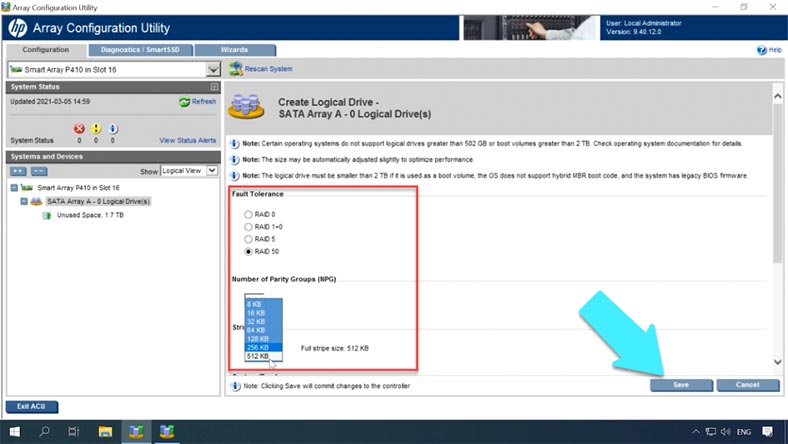The height and width of the screenshot is (444, 788).
Task: Open the controller selection dropdown
Action: 213,69
